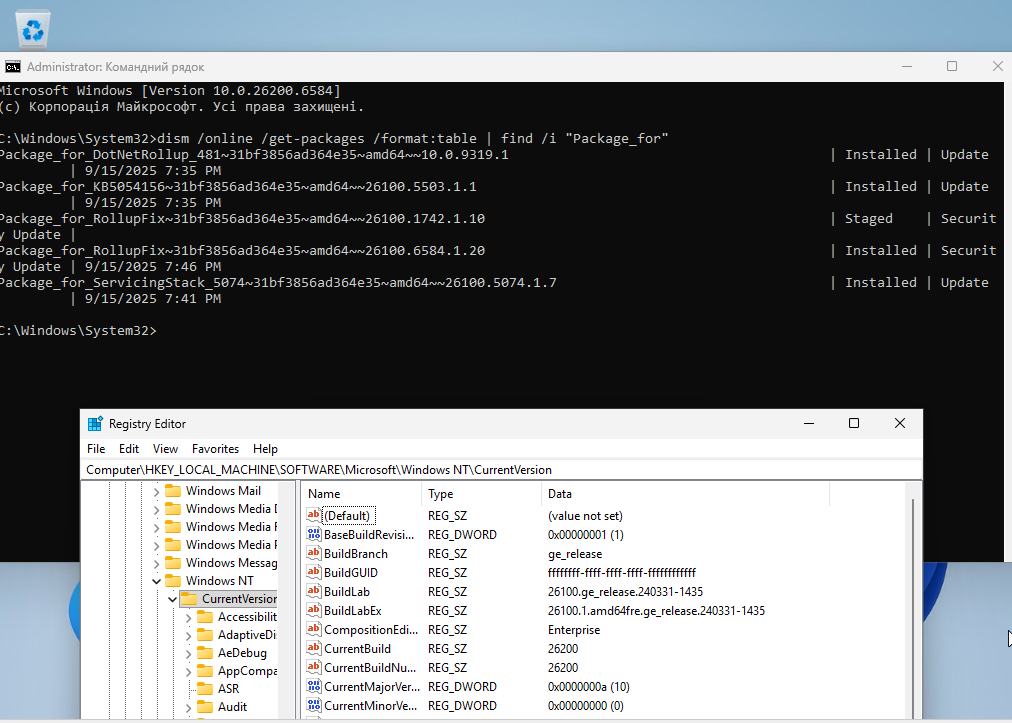This screenshot has width=1012, height=723.
Task: Click the Registry Editor title bar icon
Action: point(95,424)
